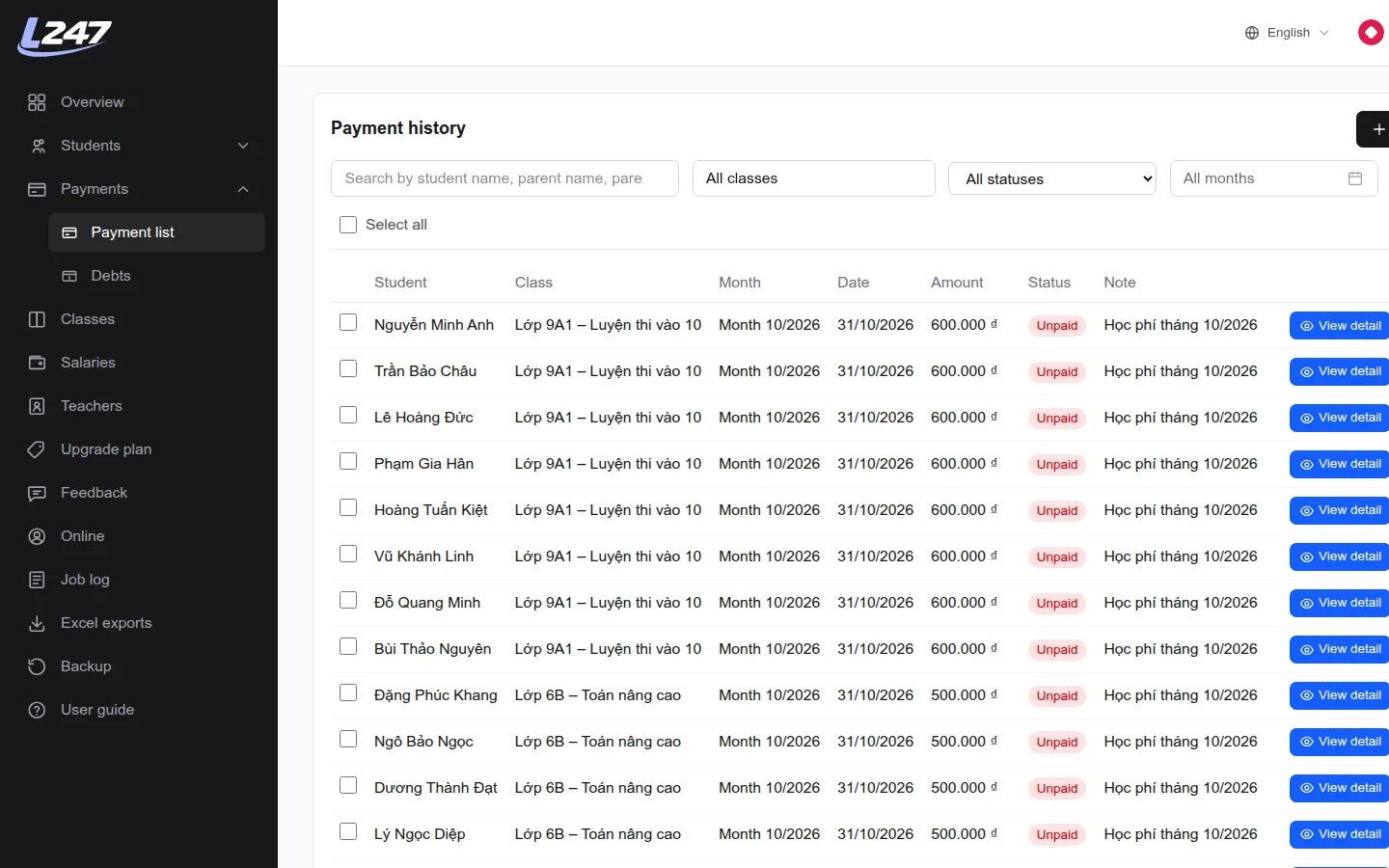Open the red profile avatar
The image size is (1389, 868).
(1371, 33)
